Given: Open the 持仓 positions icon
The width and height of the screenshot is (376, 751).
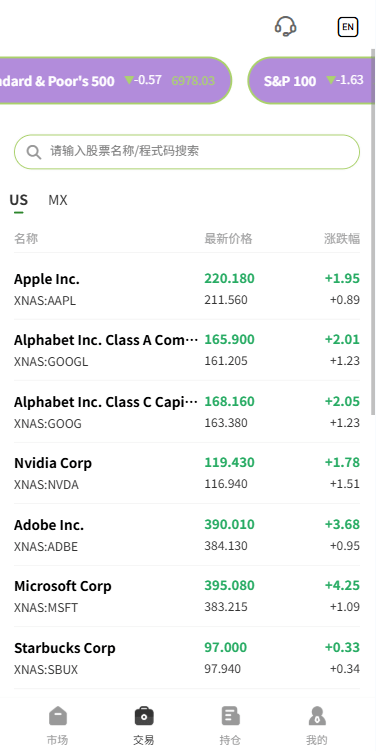Looking at the screenshot, I should (x=230, y=717).
